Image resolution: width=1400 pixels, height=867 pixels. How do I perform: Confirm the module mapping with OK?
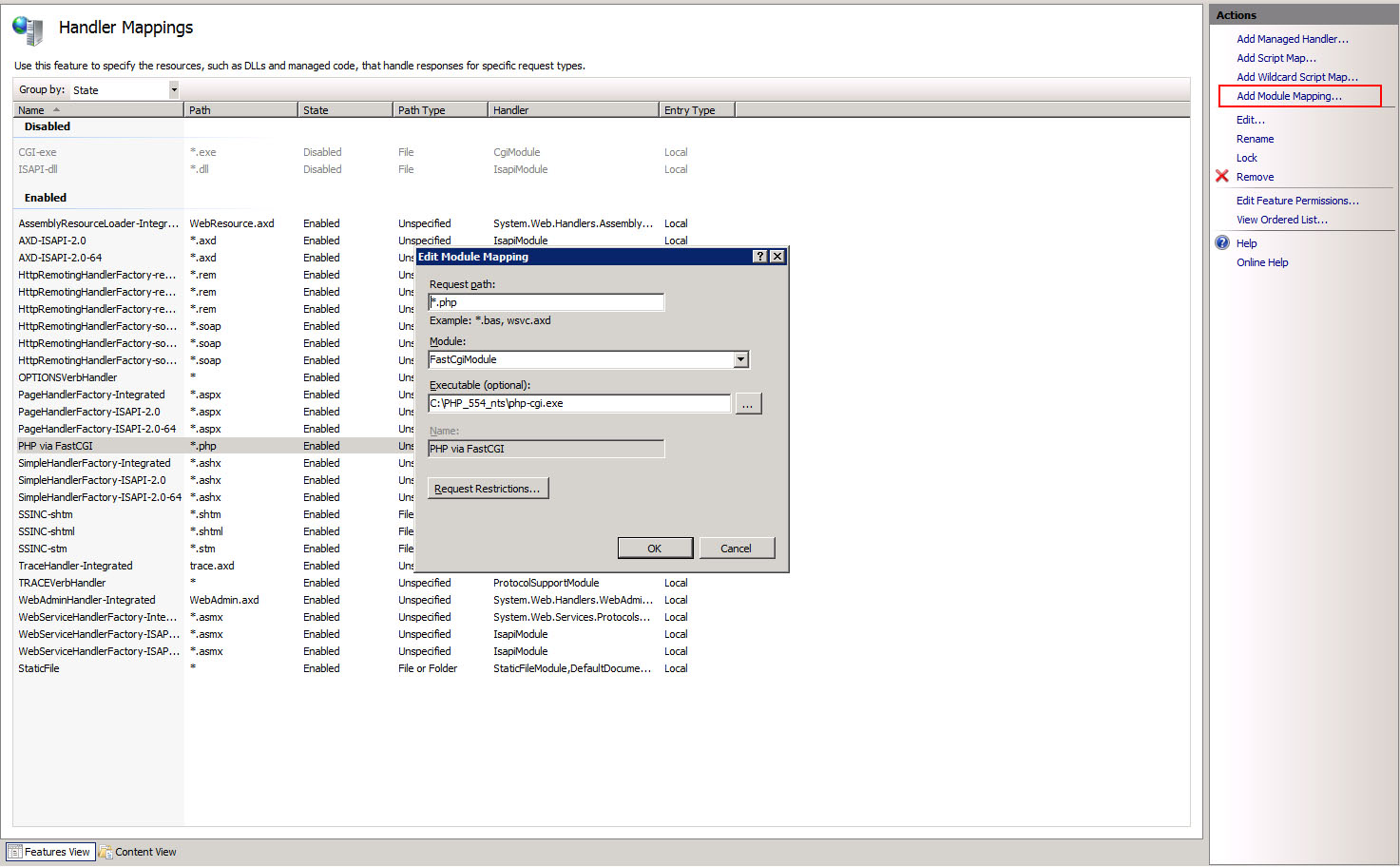point(655,548)
